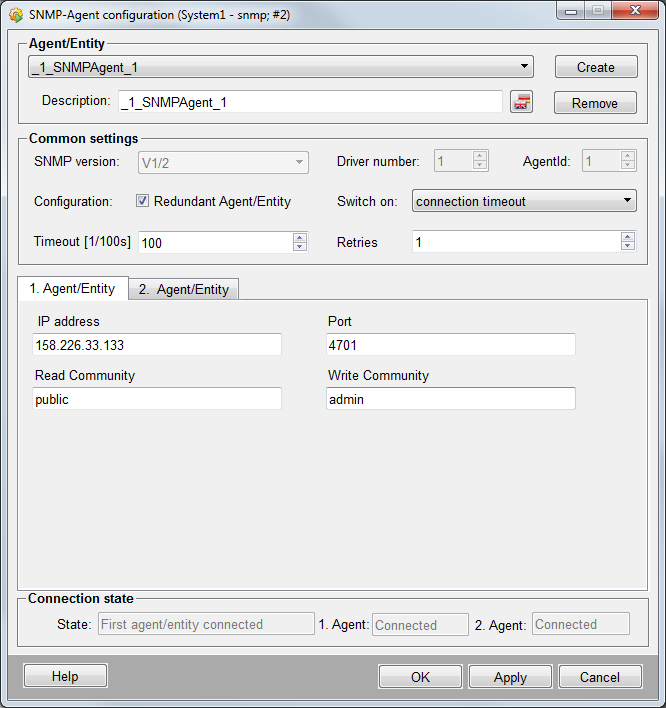Confirm settings with OK button
The height and width of the screenshot is (708, 666).
(x=420, y=677)
